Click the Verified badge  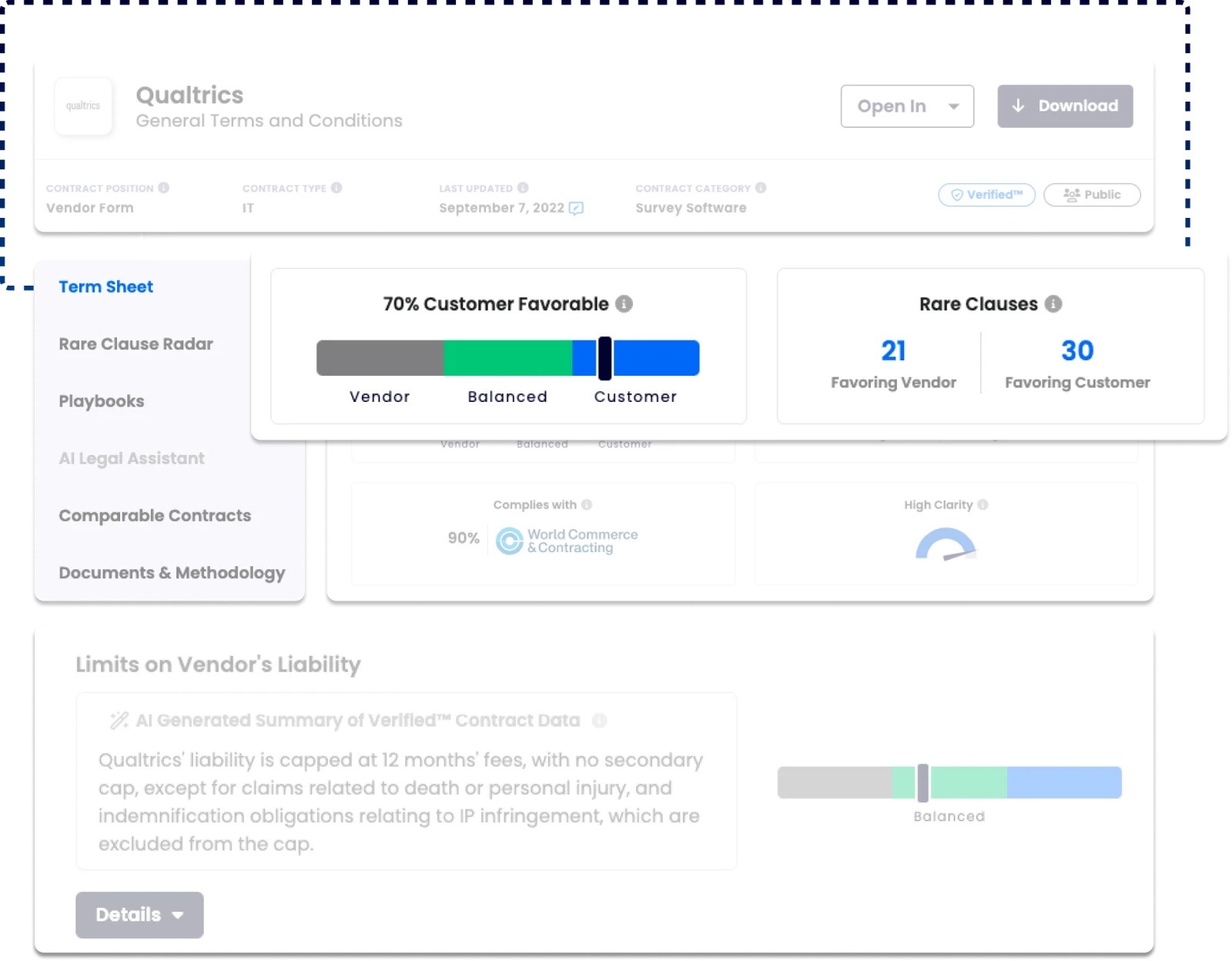click(x=986, y=195)
